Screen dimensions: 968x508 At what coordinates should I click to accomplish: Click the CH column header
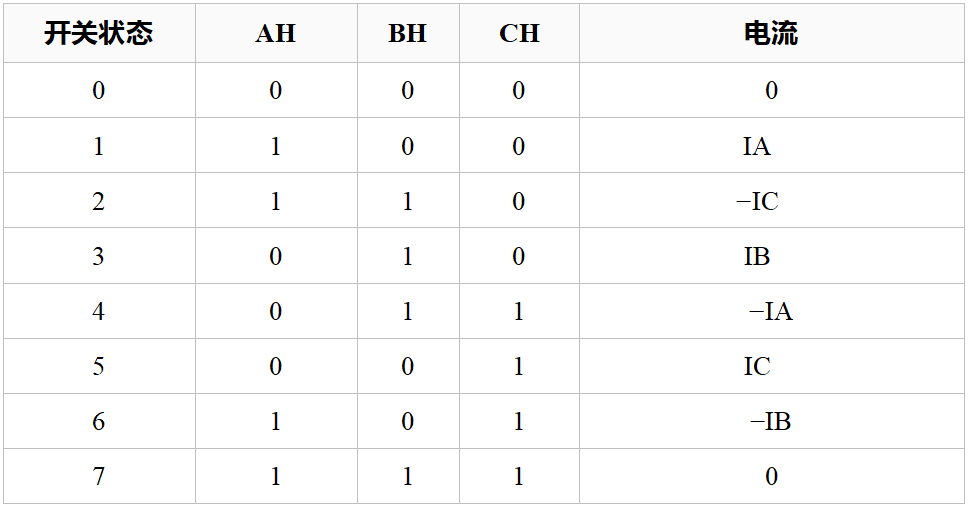519,33
